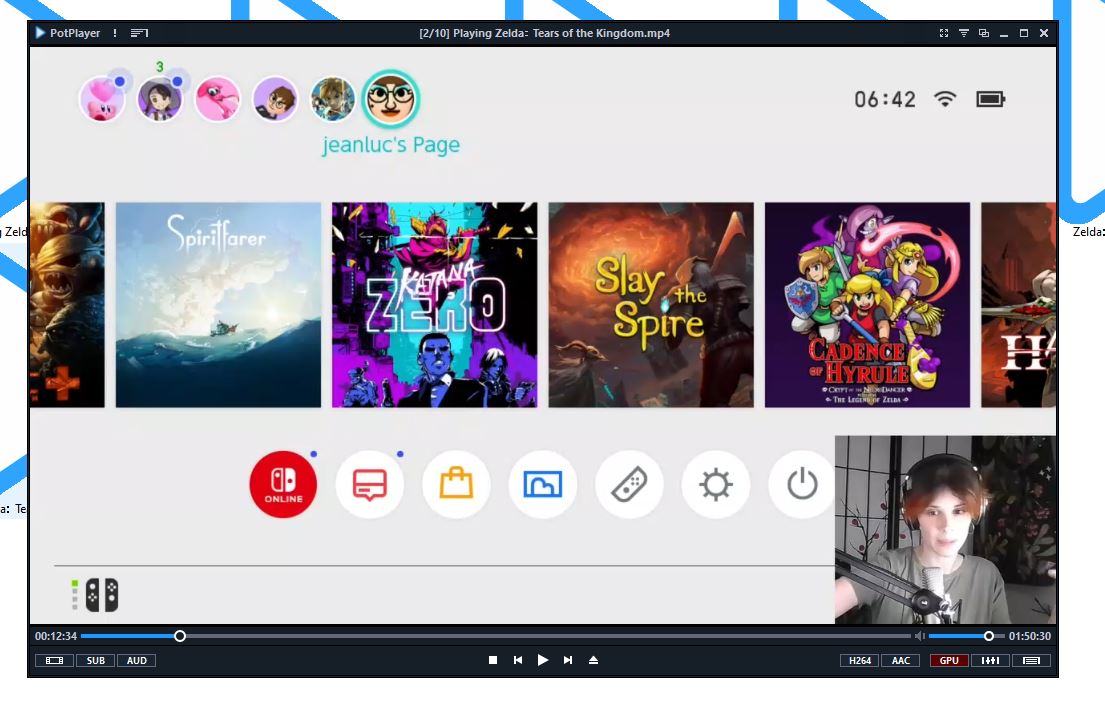Screen dimensions: 1105x722
Task: Click the compact window mode icon
Action: pos(984,33)
